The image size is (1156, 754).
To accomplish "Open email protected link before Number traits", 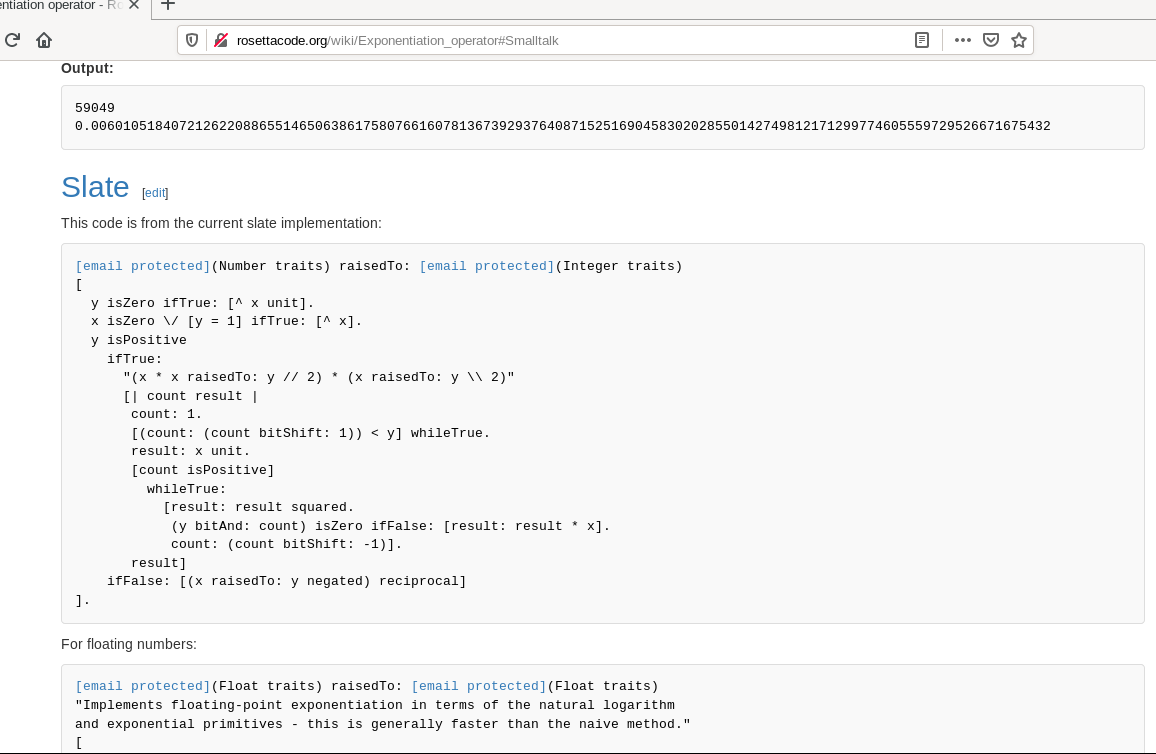I will coord(142,266).
